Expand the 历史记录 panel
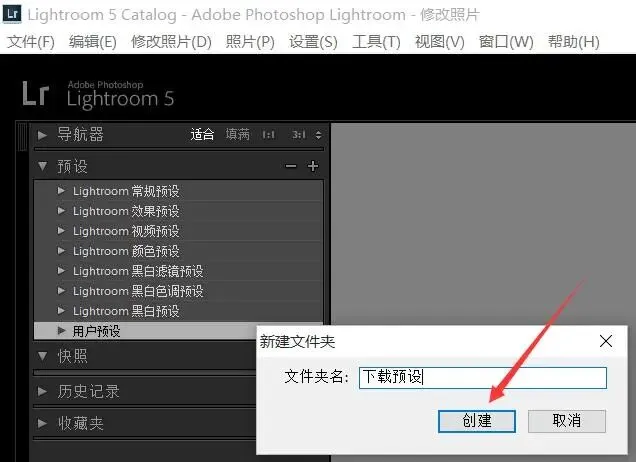 42,391
